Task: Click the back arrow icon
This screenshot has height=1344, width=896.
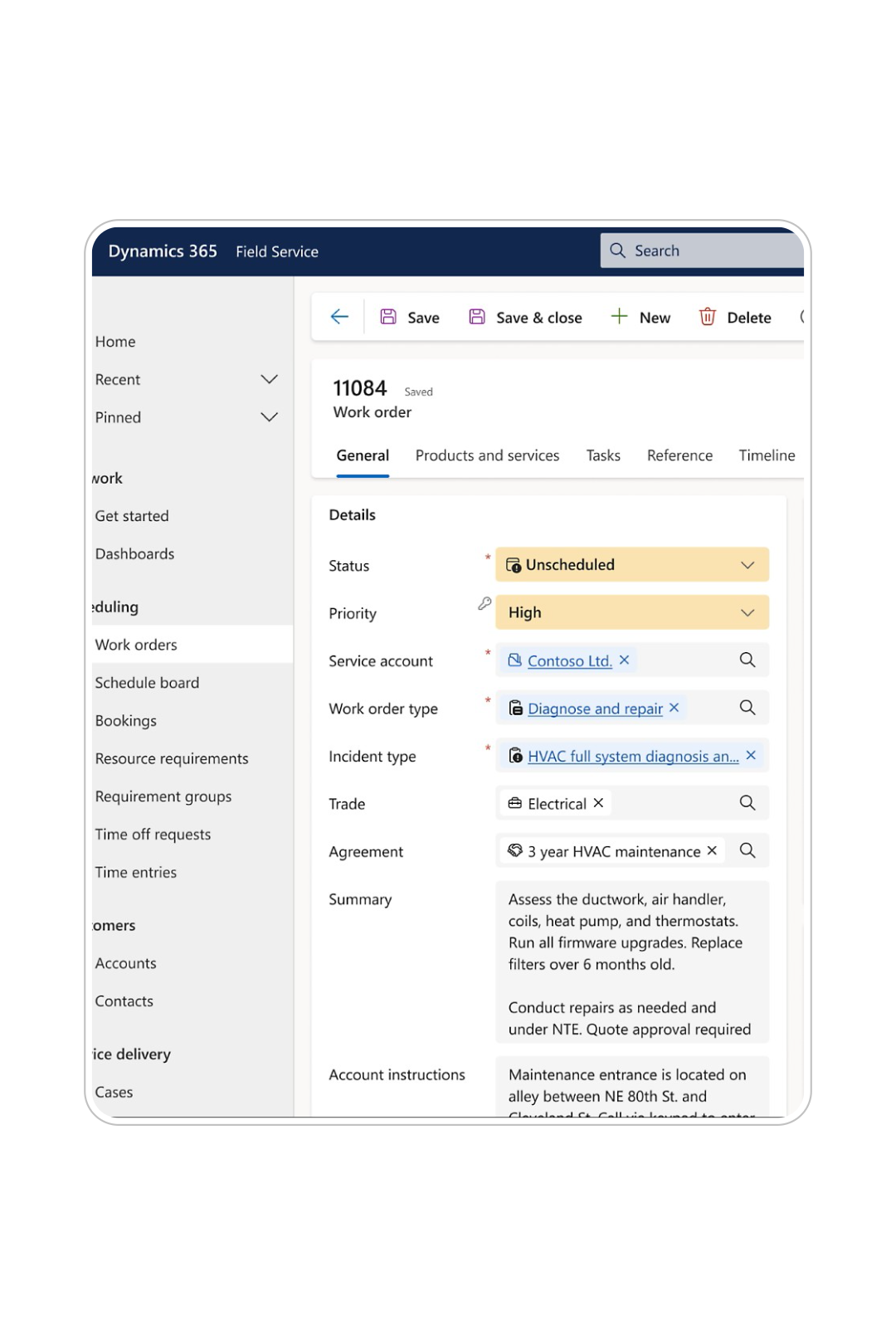Action: 339,317
